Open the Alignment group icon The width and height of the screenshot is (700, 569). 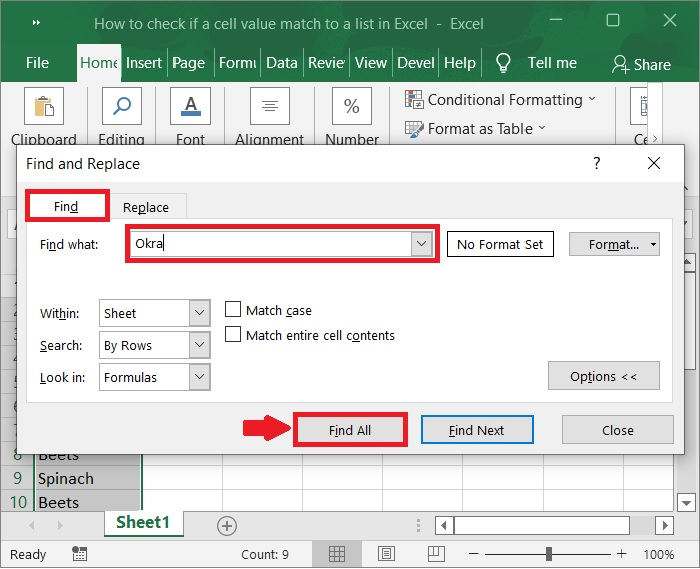(x=270, y=107)
